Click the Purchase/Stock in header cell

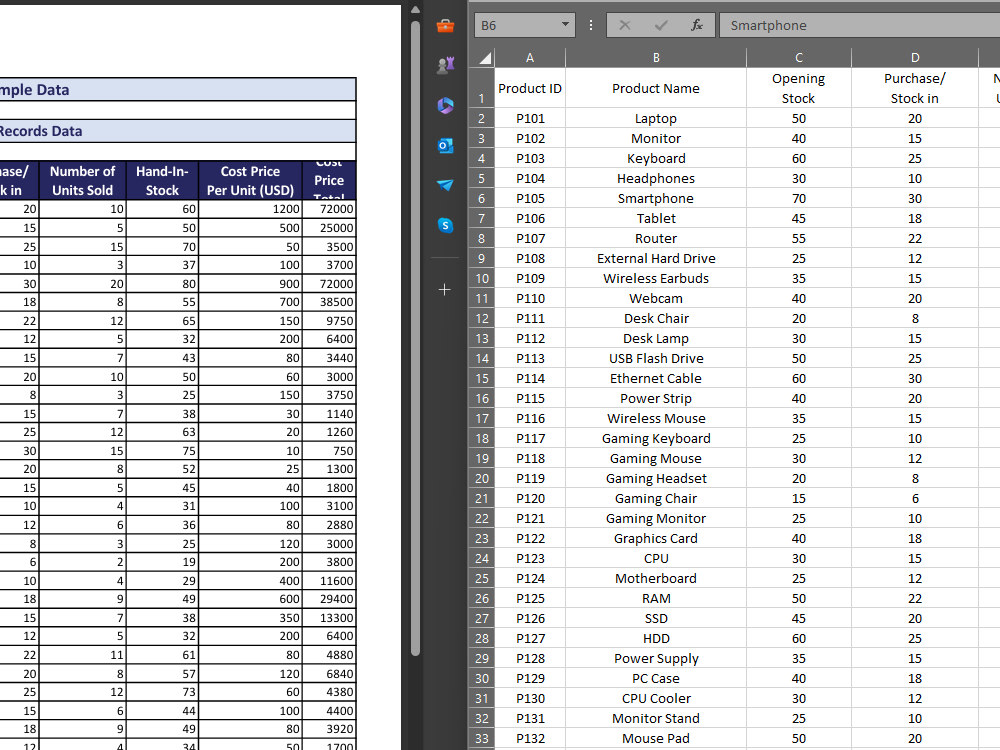pyautogui.click(x=915, y=88)
